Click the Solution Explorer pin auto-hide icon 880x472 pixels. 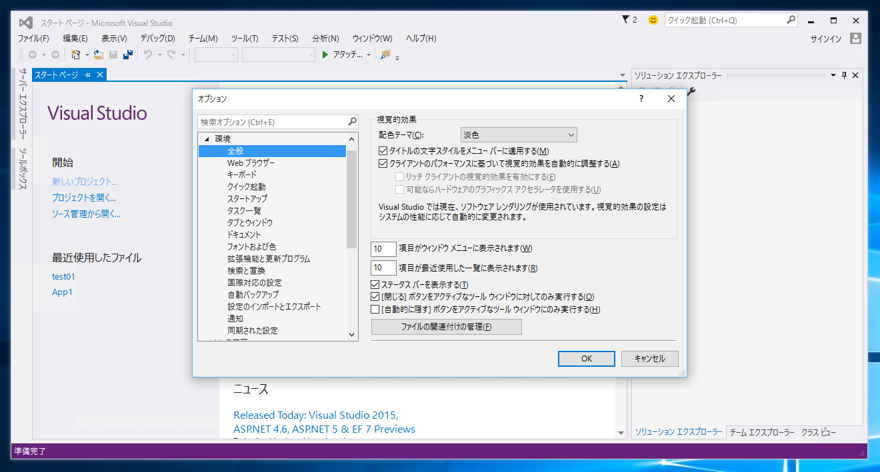[844, 75]
